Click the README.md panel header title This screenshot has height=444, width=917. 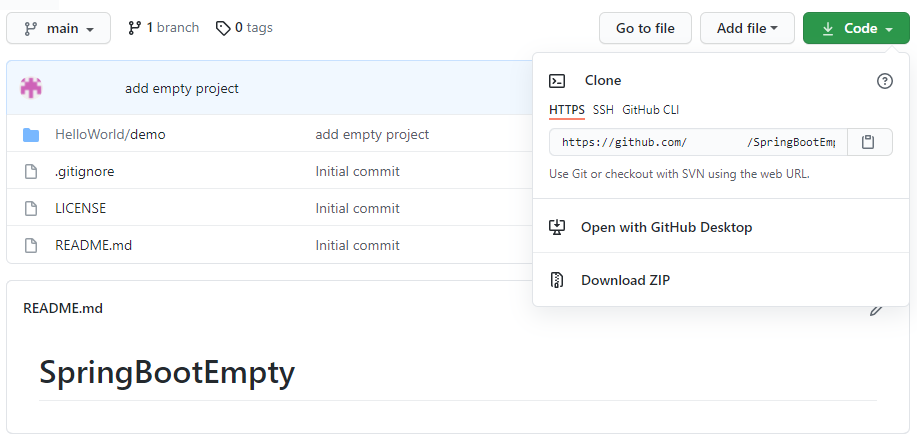tap(63, 308)
